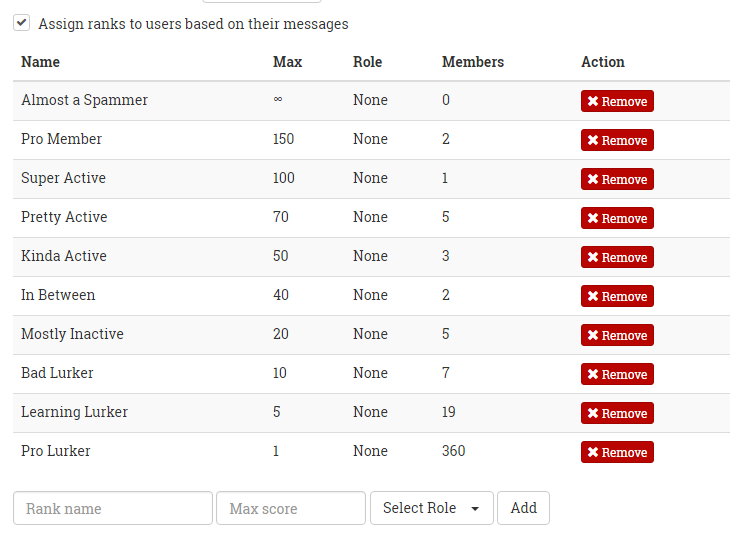Viewport: 754px width, 542px height.
Task: Remove the Pro Lurker rank
Action: (x=617, y=452)
